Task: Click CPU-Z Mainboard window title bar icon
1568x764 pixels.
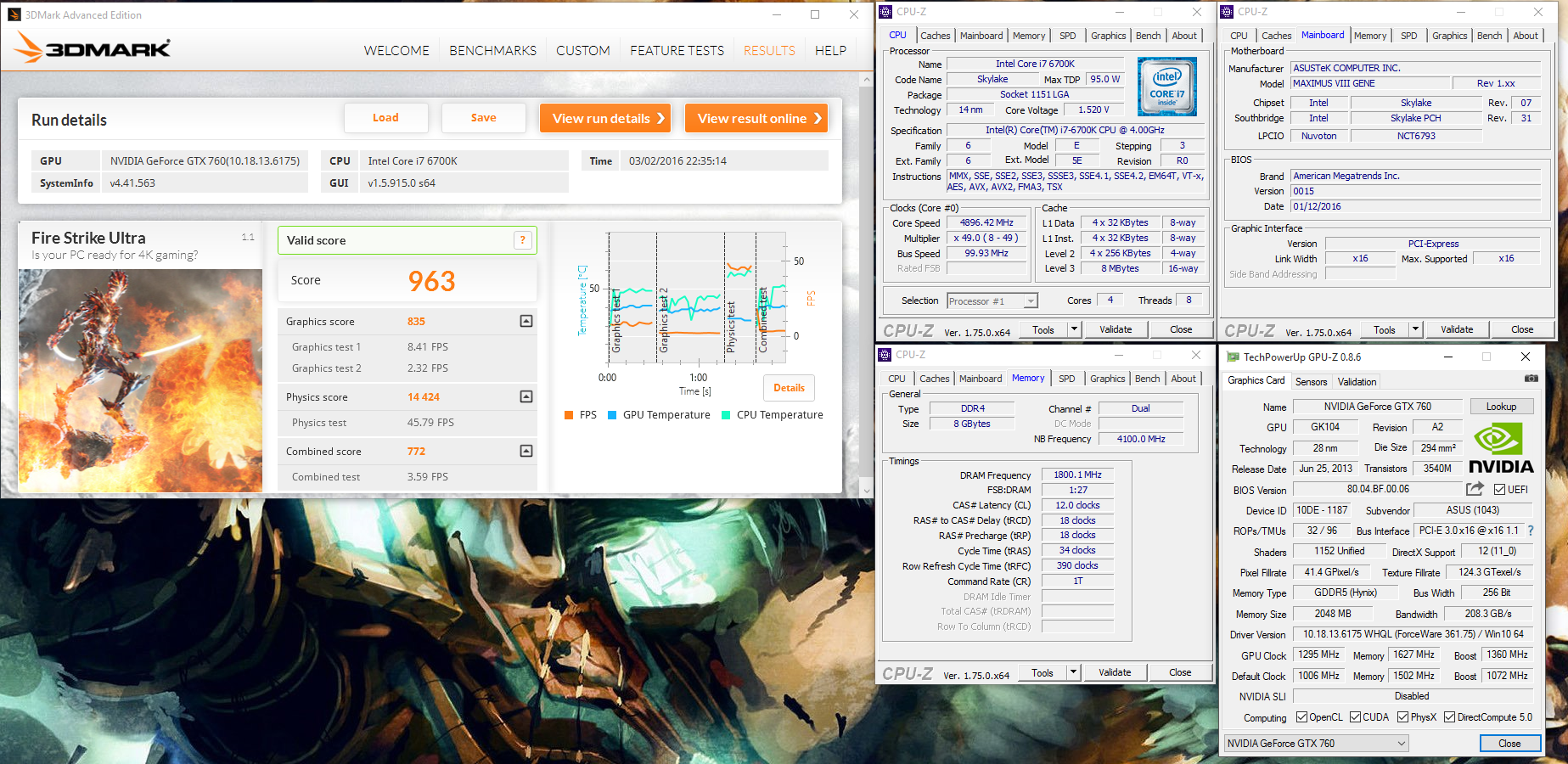Action: click(x=1227, y=12)
